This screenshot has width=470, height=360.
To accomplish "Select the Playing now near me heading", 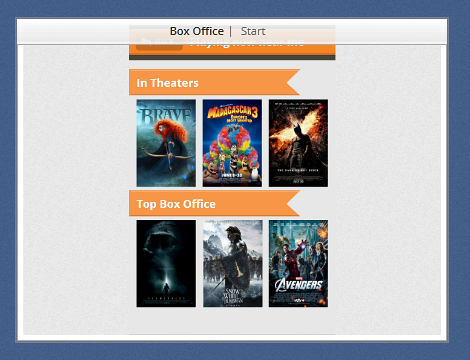I will pos(247,42).
